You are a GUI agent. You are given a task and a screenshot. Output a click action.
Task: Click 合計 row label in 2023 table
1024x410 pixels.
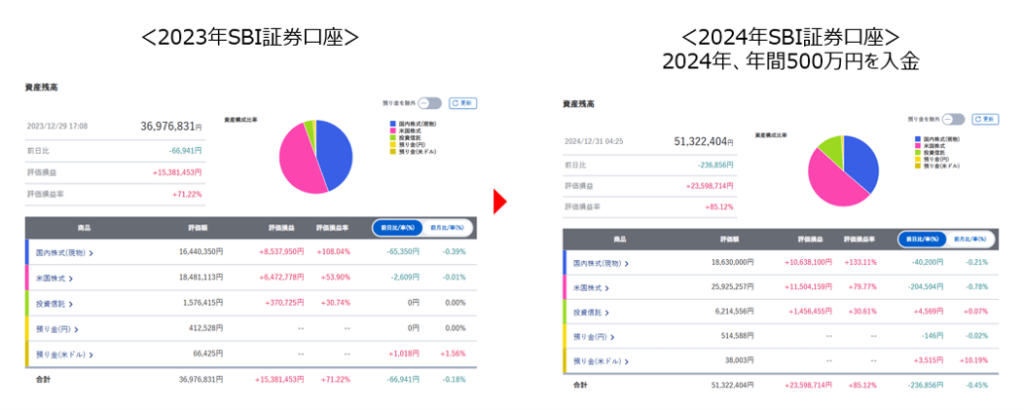point(43,379)
